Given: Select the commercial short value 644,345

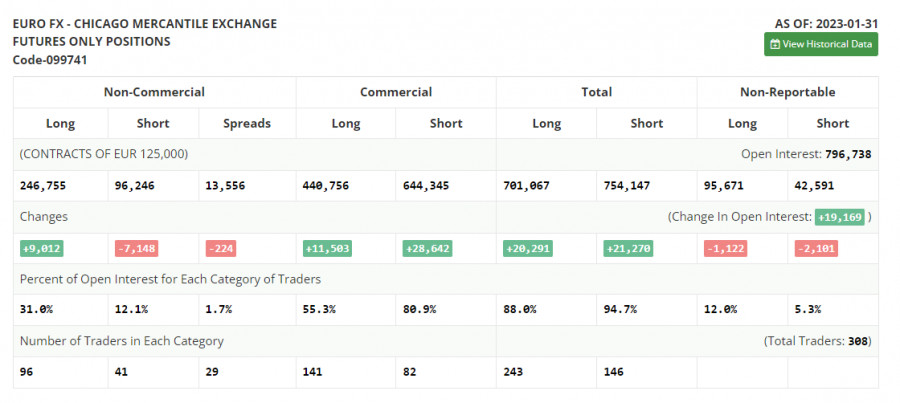Looking at the screenshot, I should point(425,186).
